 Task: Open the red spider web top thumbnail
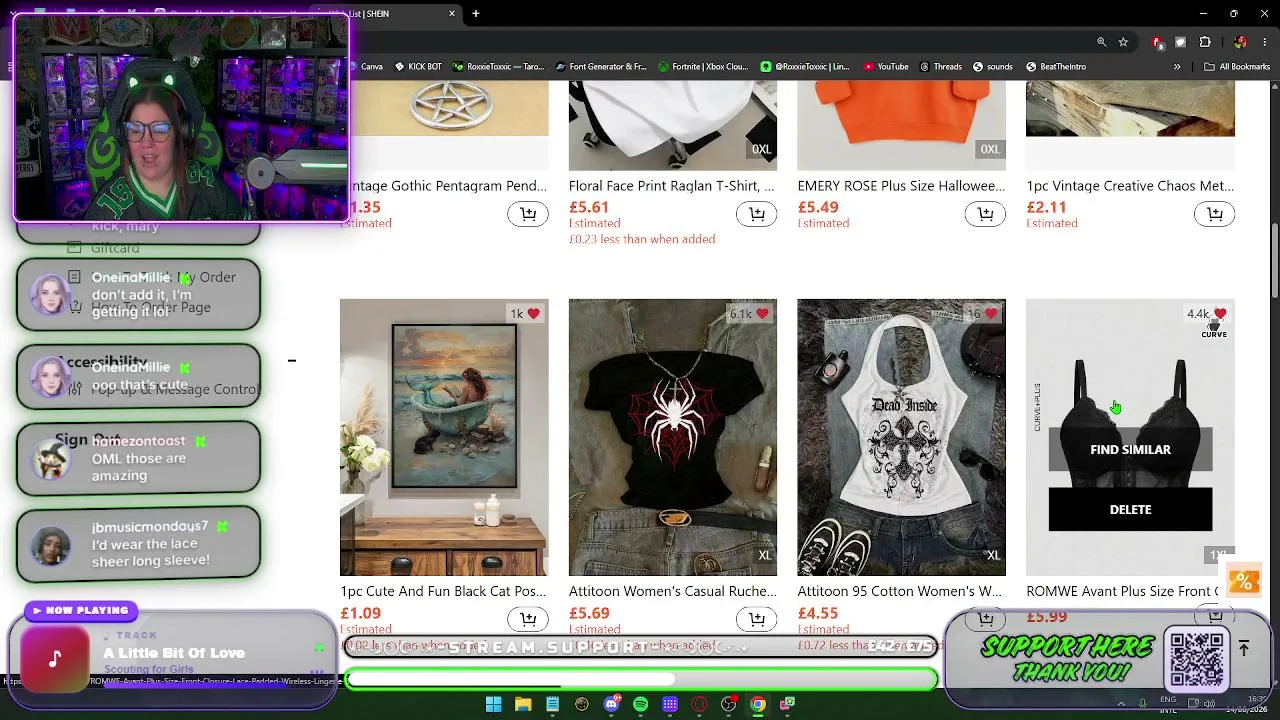click(673, 437)
